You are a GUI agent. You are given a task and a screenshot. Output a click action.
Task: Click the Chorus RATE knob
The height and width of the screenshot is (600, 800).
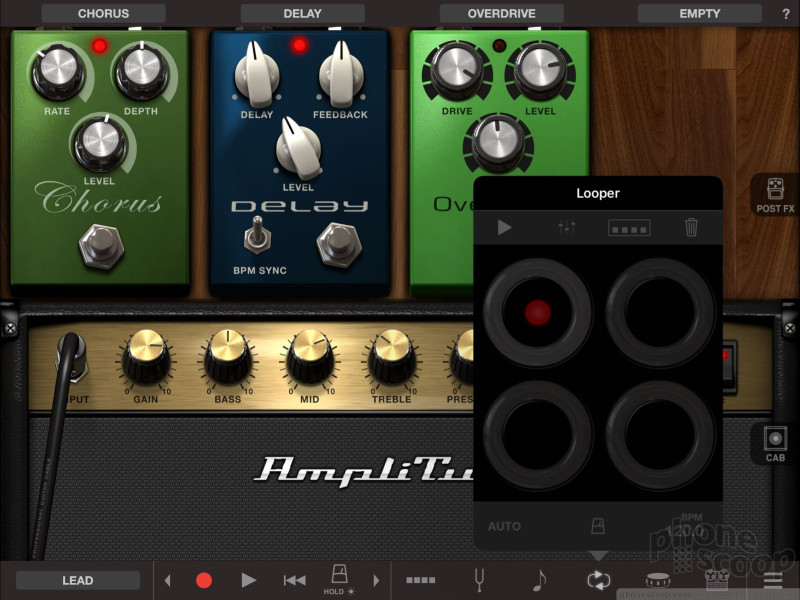(58, 73)
